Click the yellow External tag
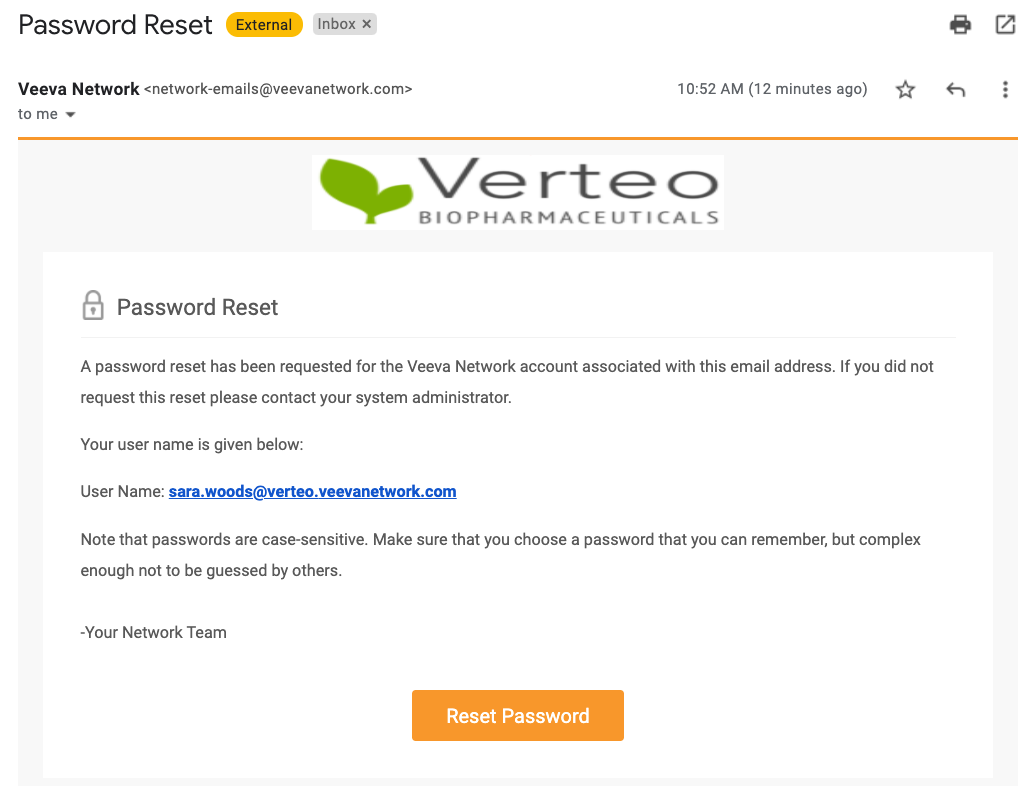Screen dimensions: 1024x786 [264, 25]
